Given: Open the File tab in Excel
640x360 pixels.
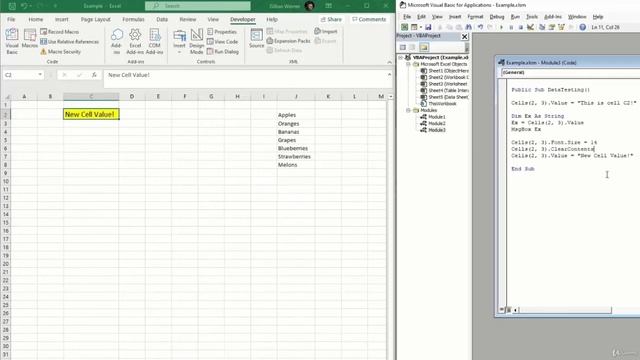Looking at the screenshot, I should tap(11, 19).
